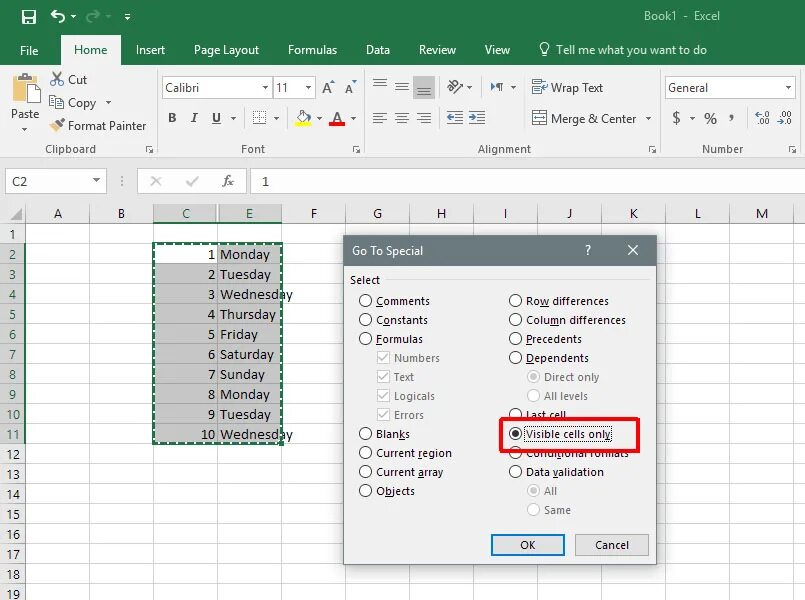The width and height of the screenshot is (805, 600).
Task: Click the Cut scissors icon
Action: click(57, 79)
